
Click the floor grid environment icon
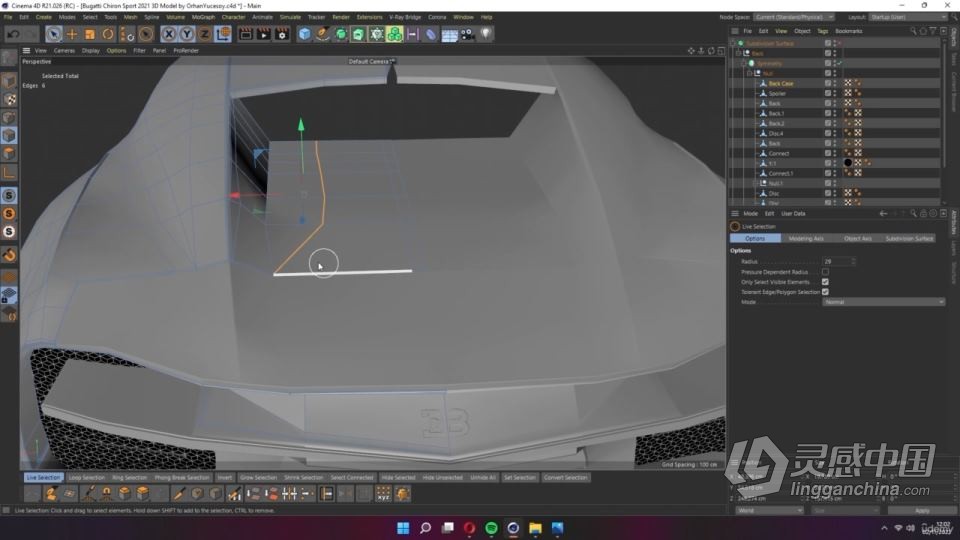(x=449, y=35)
